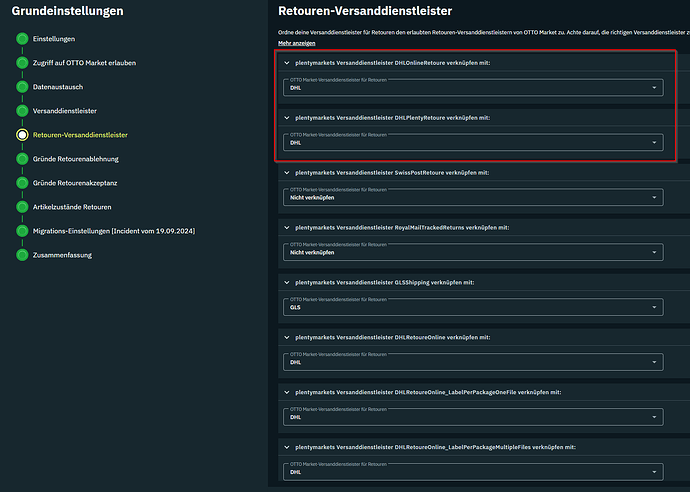Collapse the SwissPostRetoure section
The width and height of the screenshot is (690, 492).
pyautogui.click(x=287, y=173)
